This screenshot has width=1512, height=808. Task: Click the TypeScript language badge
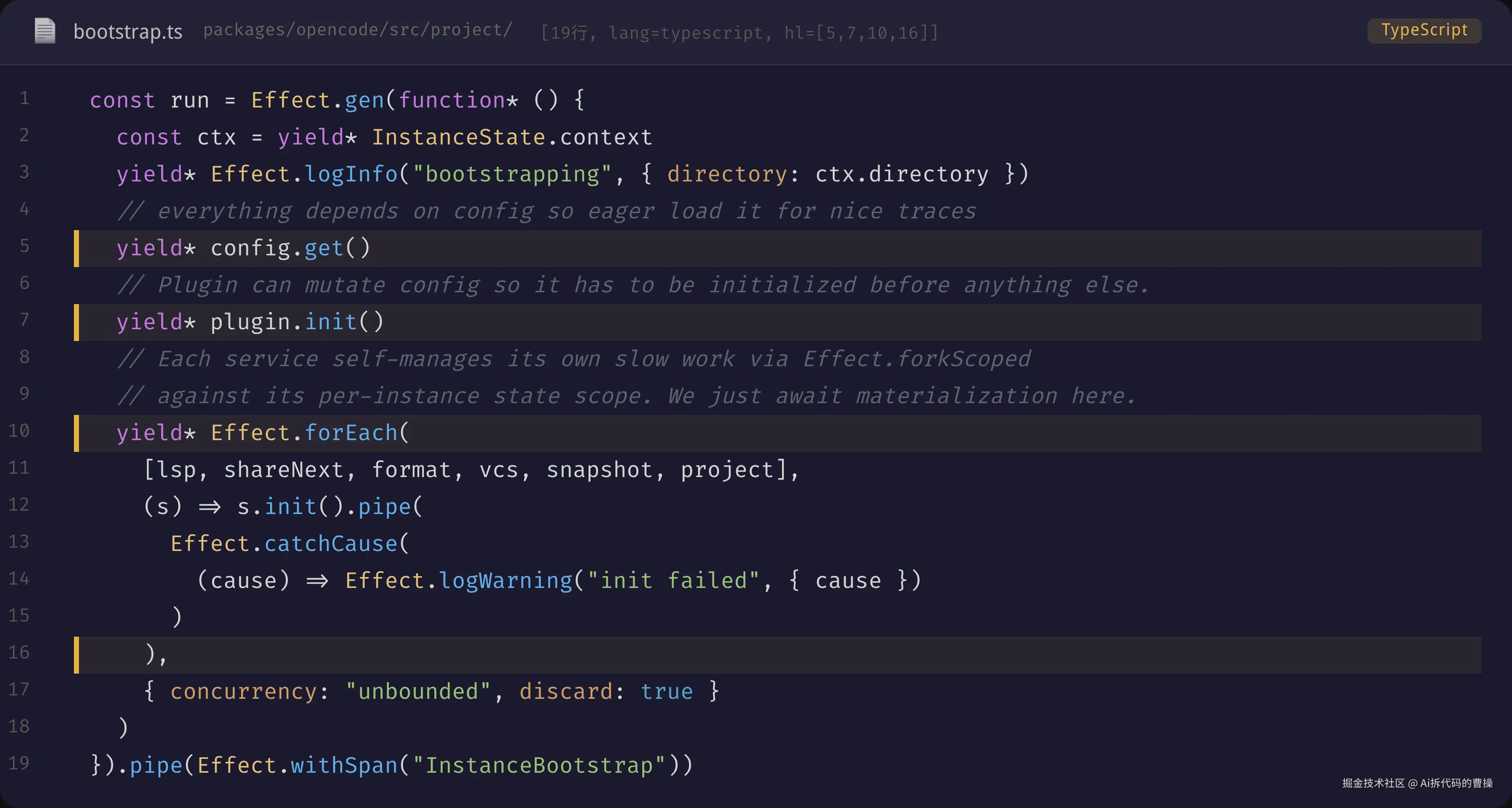click(1424, 31)
